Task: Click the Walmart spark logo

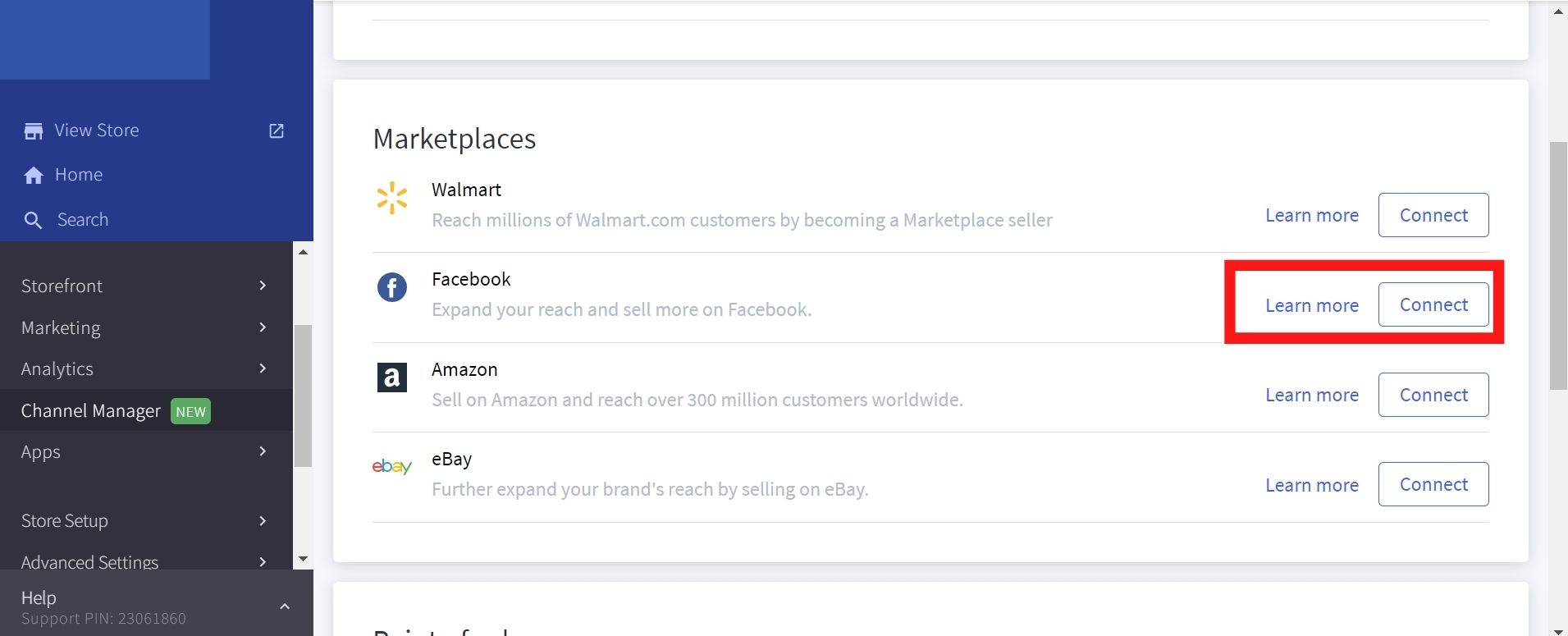Action: coord(391,198)
